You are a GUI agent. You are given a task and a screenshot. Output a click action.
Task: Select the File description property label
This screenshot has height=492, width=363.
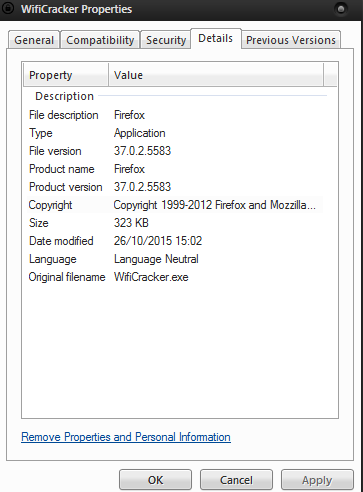point(64,115)
